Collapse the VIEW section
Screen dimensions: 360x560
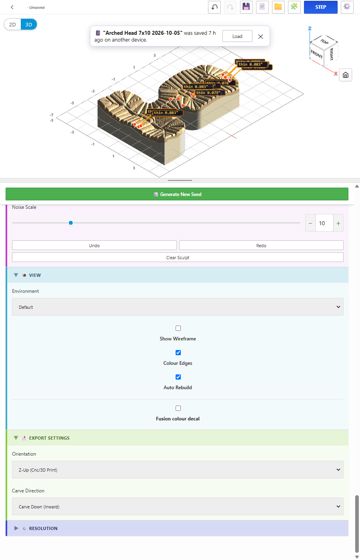click(177, 275)
